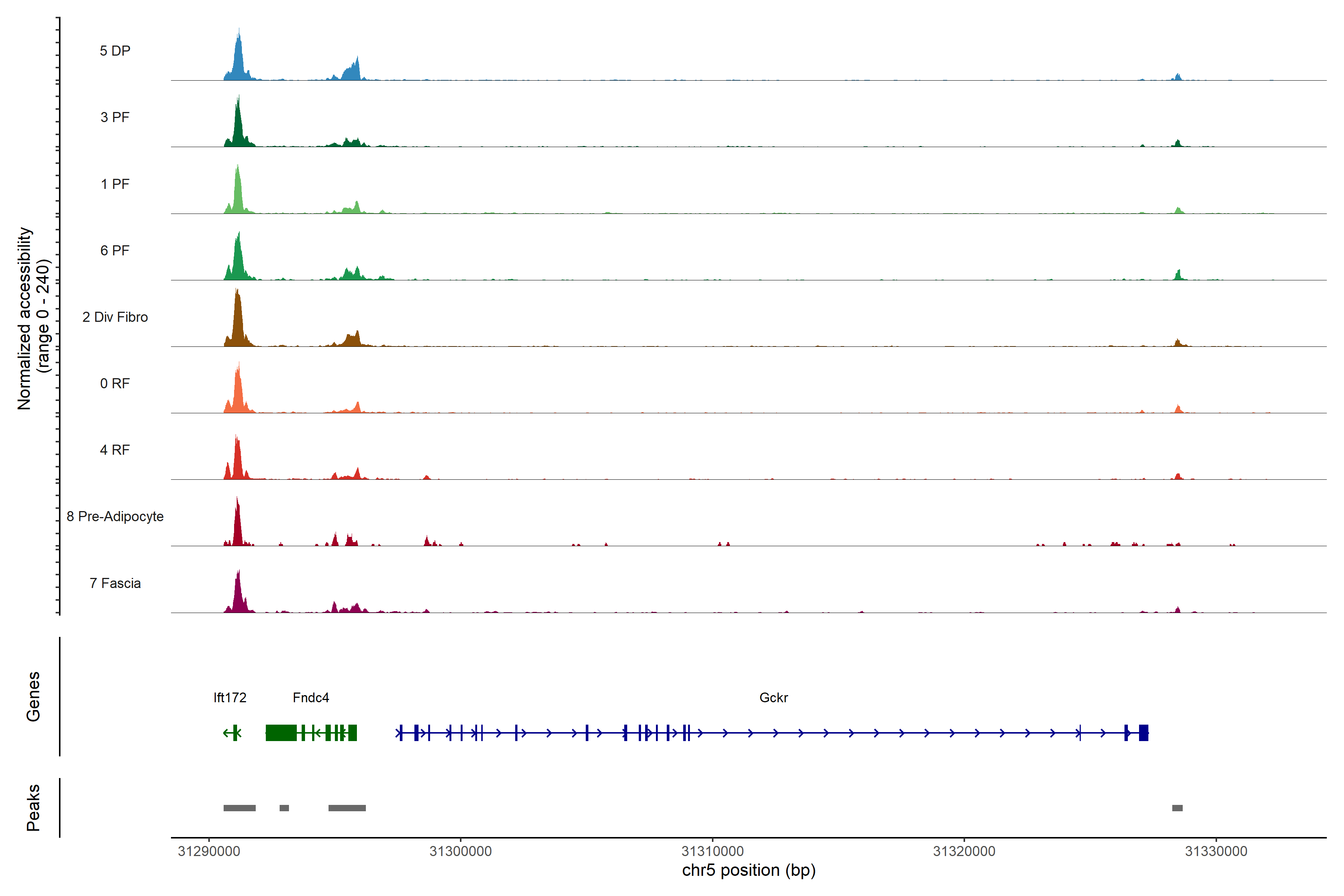Click the last blue Gckr exon block
The height and width of the screenshot is (896, 1344).
tap(1144, 732)
